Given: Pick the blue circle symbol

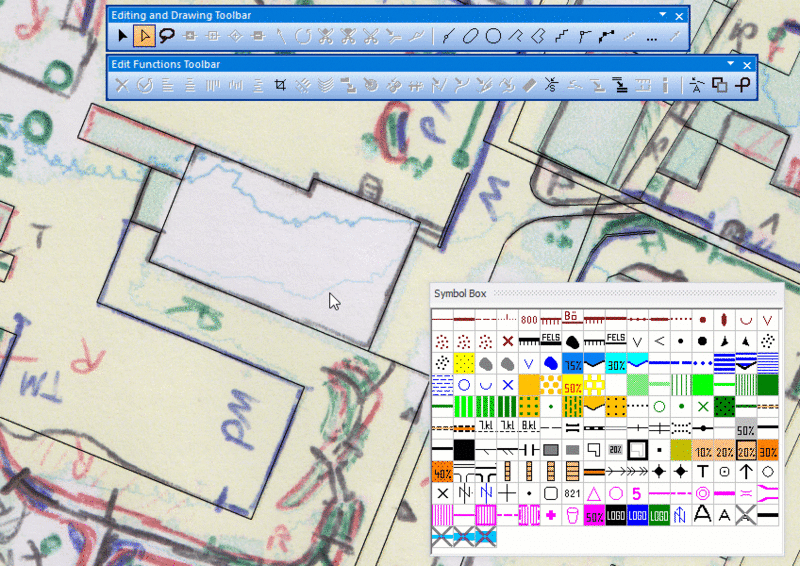Looking at the screenshot, I should (x=464, y=385).
